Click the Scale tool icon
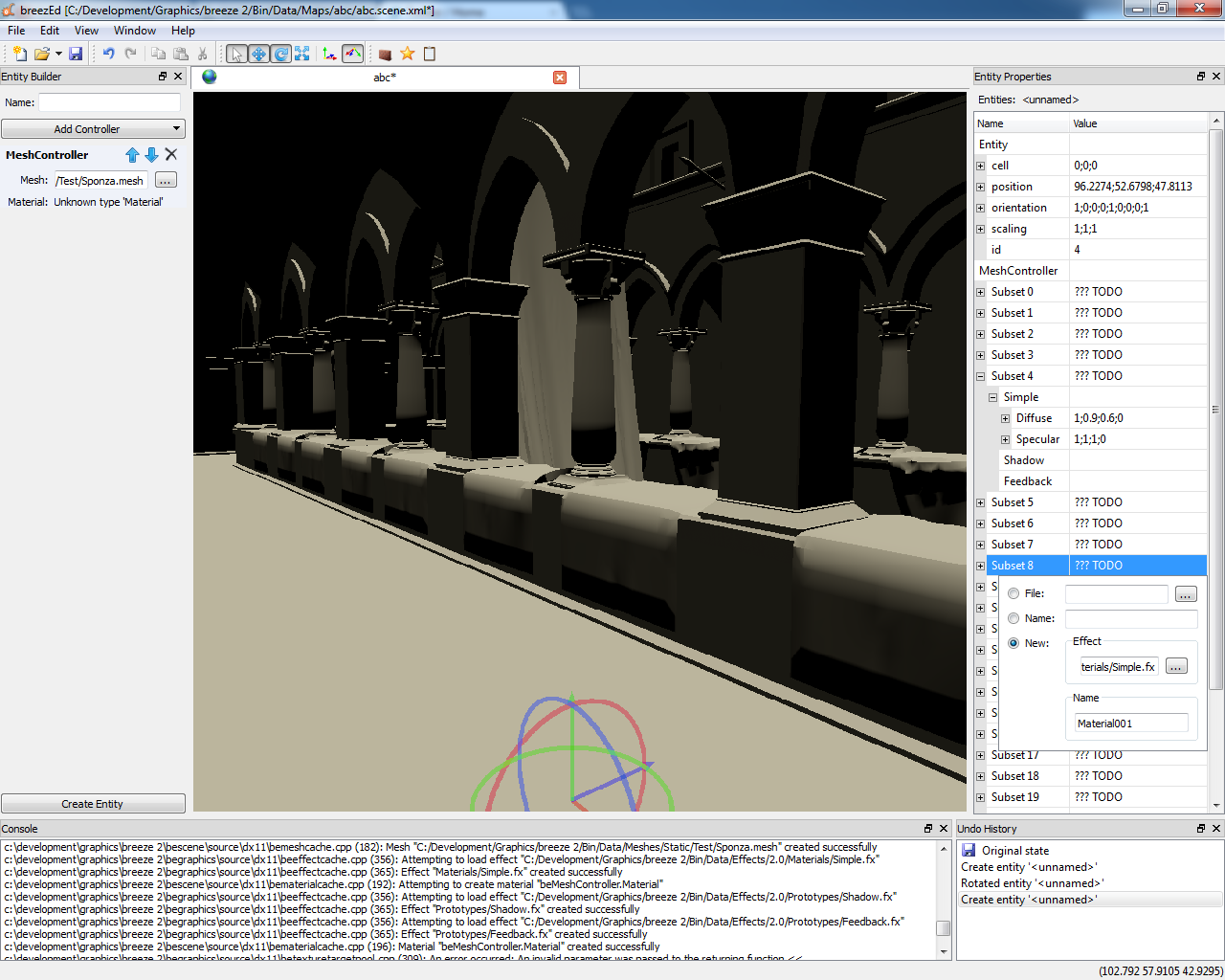Viewport: 1225px width, 980px height. [x=302, y=54]
